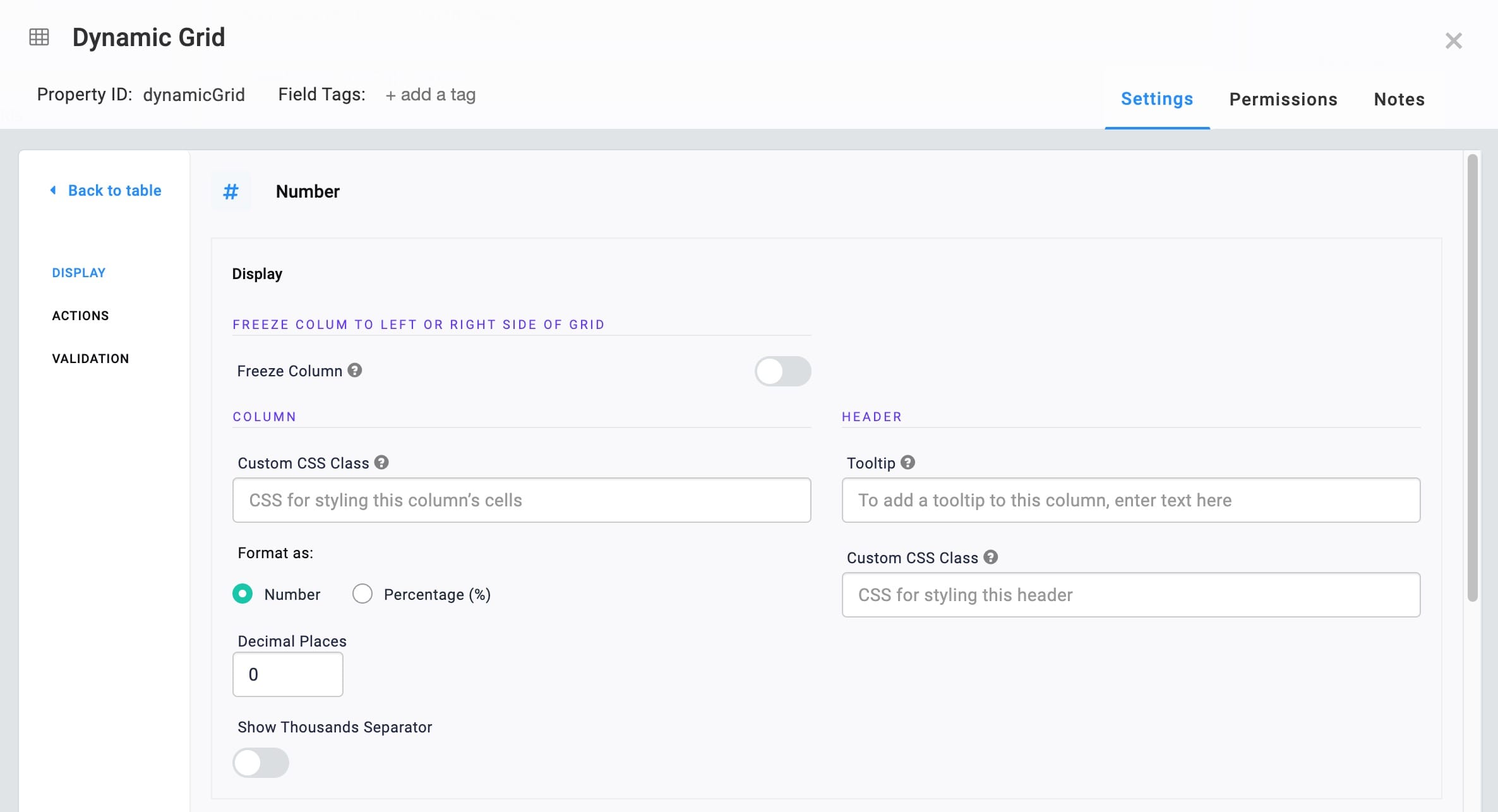Focus the Decimal Places input field
This screenshot has width=1498, height=812.
tap(288, 674)
